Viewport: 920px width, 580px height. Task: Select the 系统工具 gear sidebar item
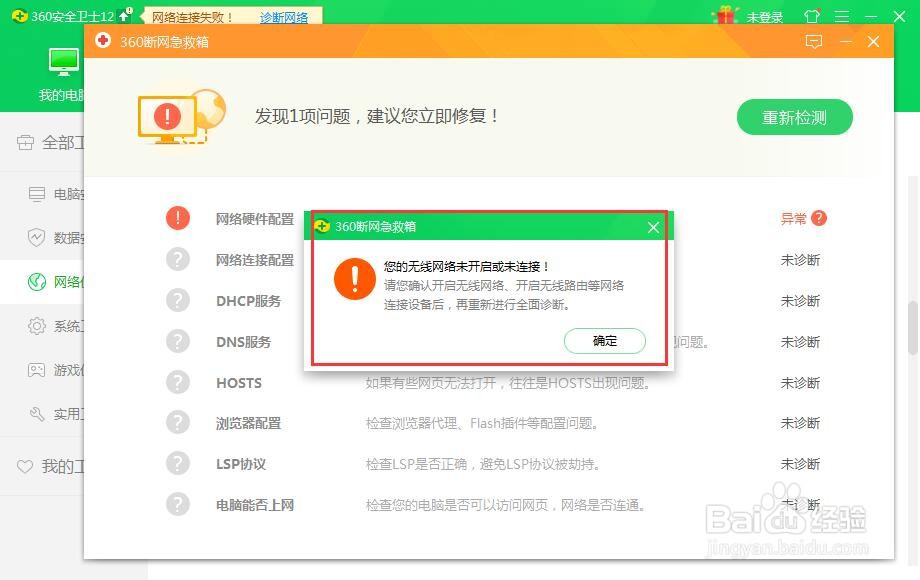pyautogui.click(x=56, y=326)
